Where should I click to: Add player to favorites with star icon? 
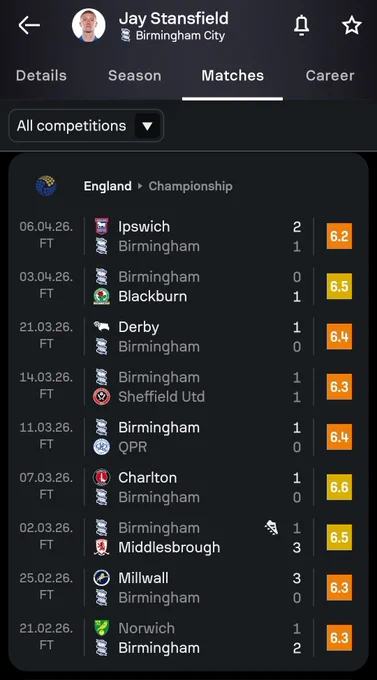[x=351, y=26]
